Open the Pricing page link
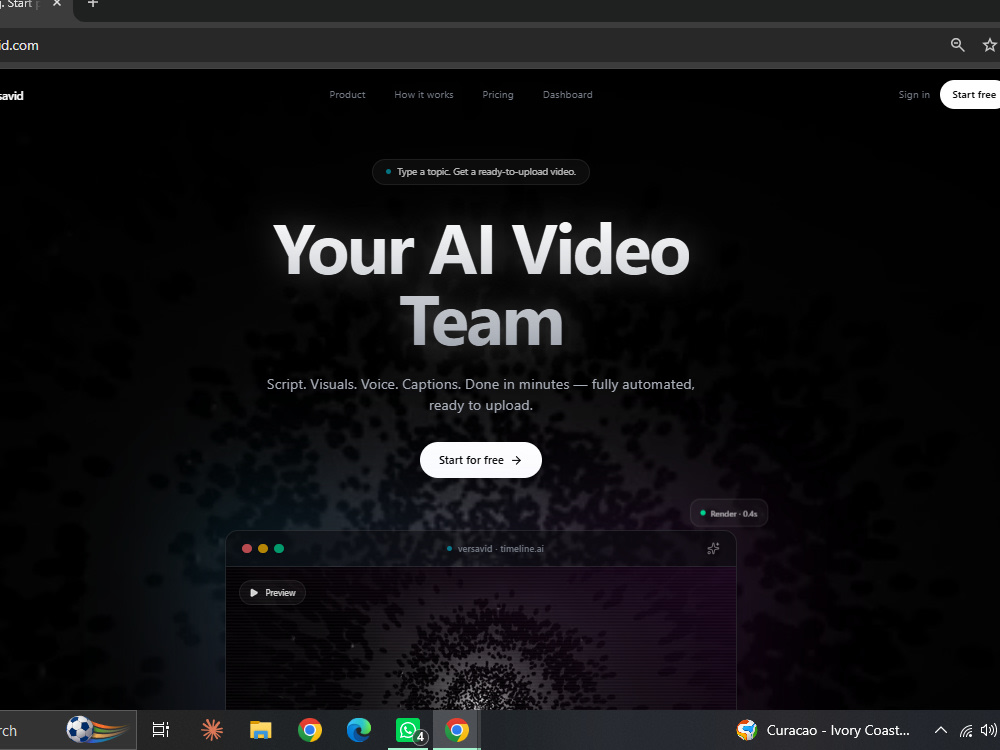Viewport: 1000px width, 750px height. tap(497, 94)
